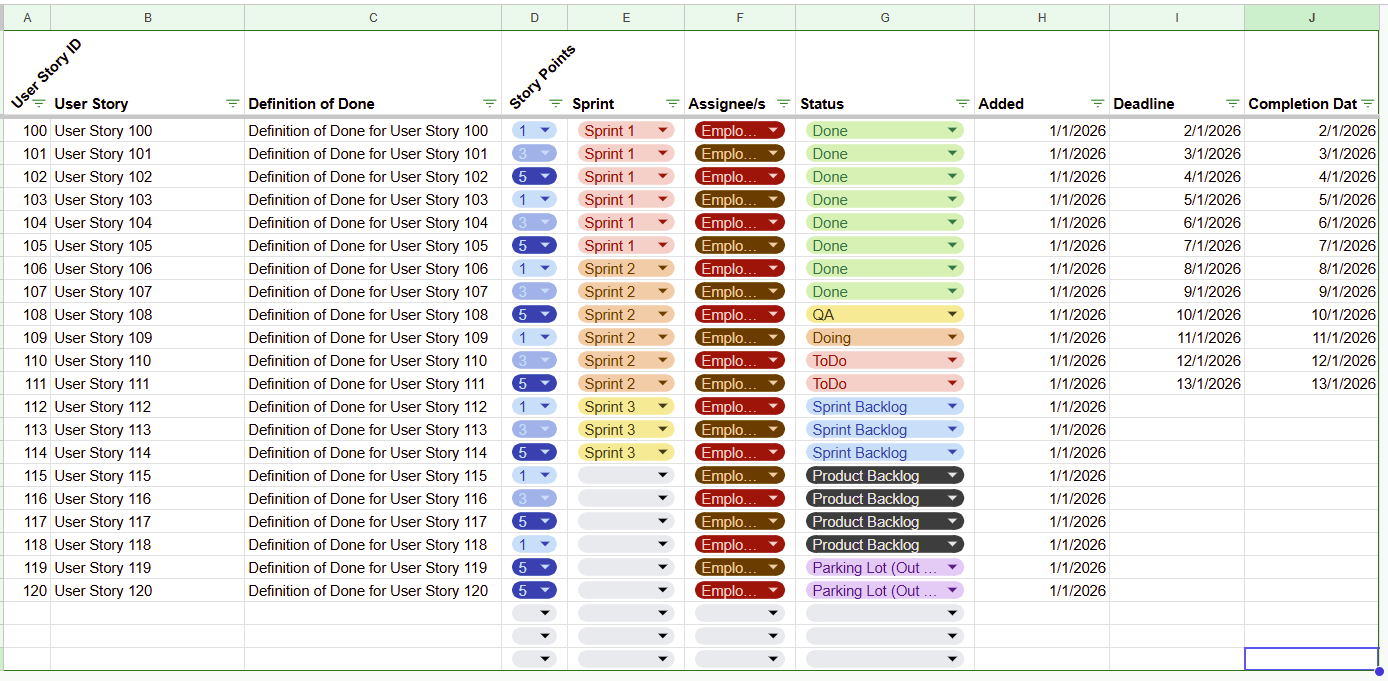Open the Story Points column filter icon

tap(556, 104)
